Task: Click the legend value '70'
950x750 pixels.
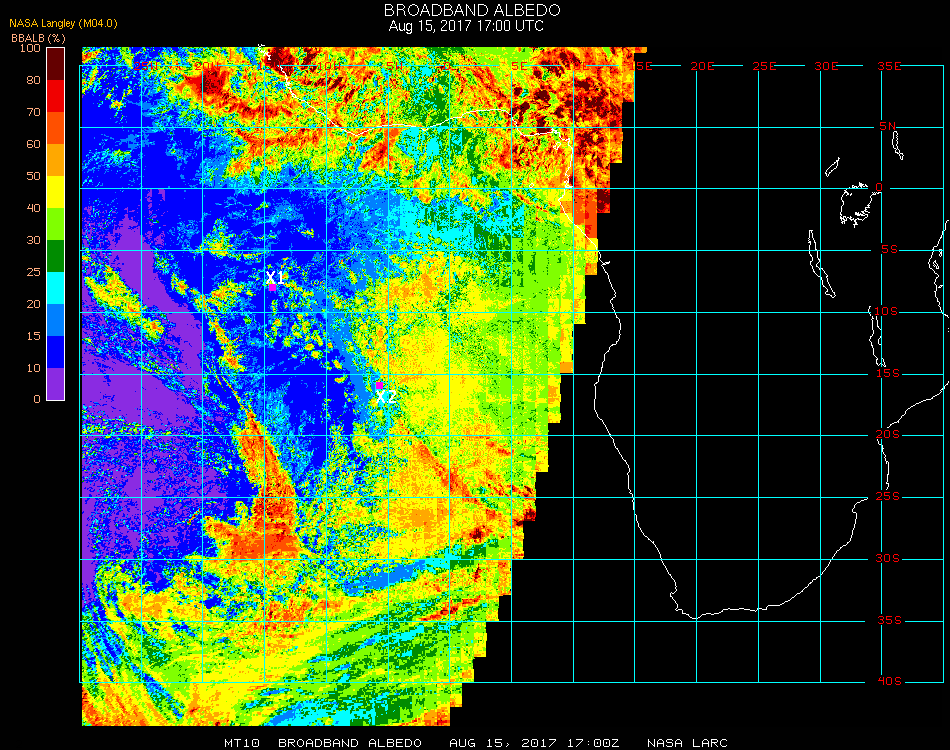Action: pyautogui.click(x=33, y=112)
